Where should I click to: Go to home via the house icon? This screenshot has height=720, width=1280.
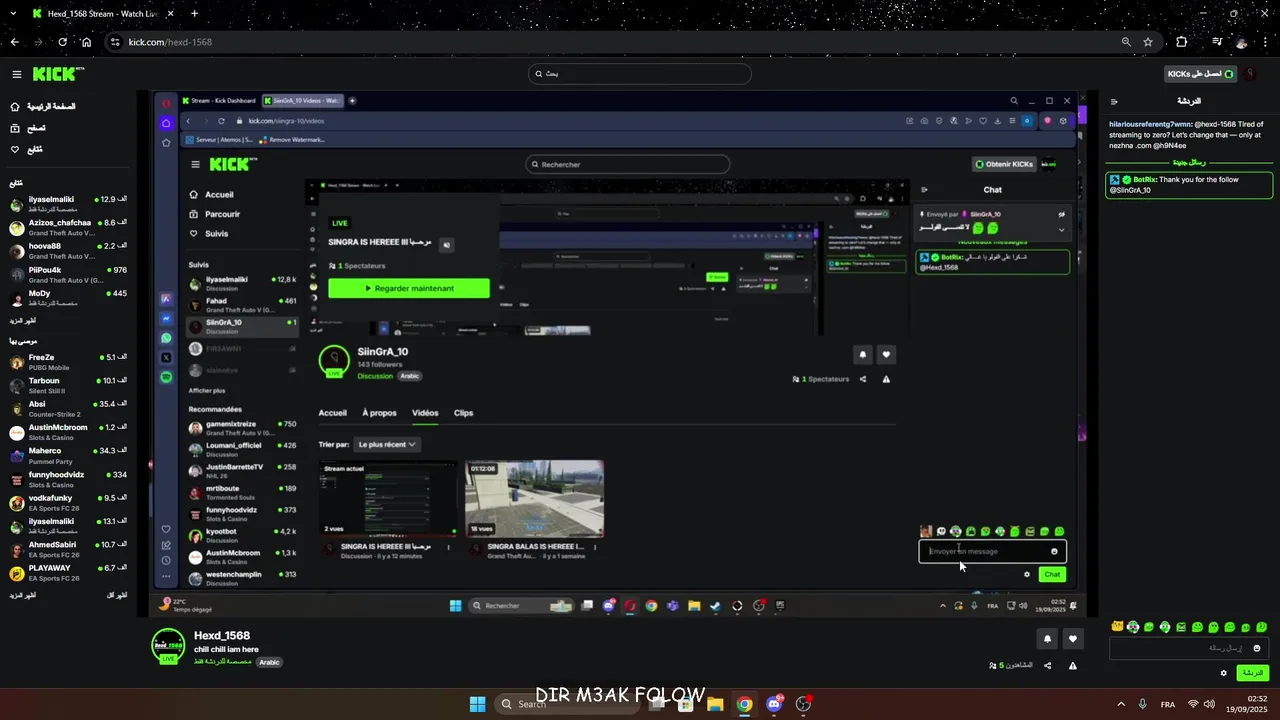pyautogui.click(x=15, y=107)
